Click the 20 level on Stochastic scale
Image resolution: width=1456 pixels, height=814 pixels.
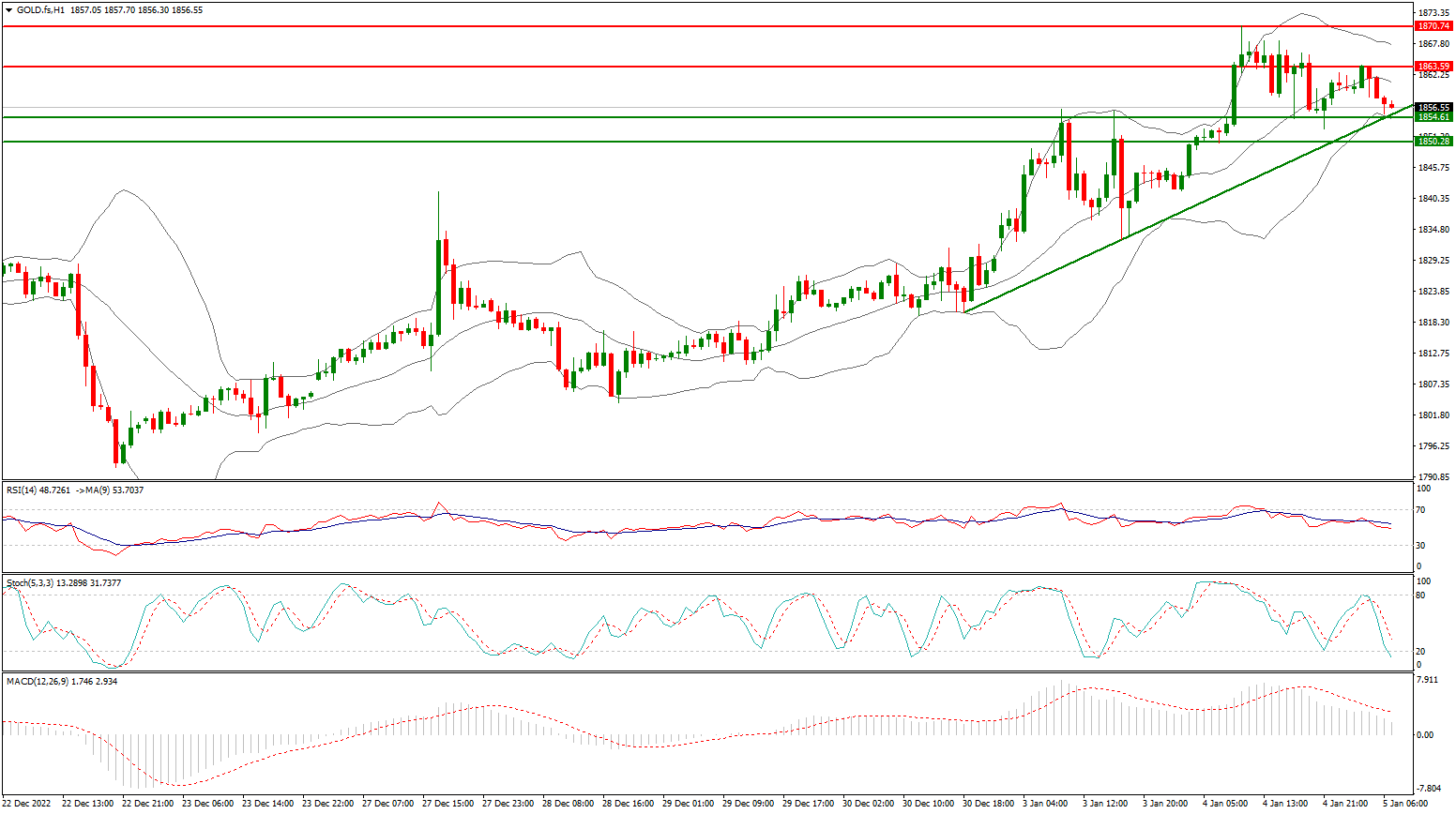click(1422, 651)
